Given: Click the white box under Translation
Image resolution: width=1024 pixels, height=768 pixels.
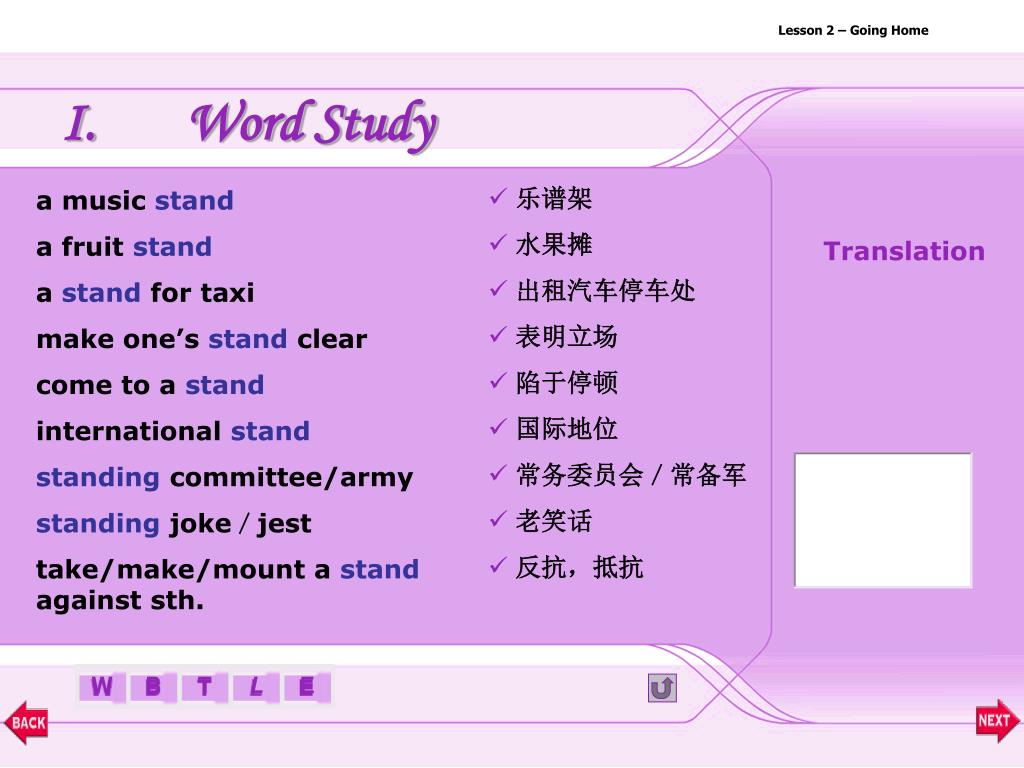Looking at the screenshot, I should (883, 520).
